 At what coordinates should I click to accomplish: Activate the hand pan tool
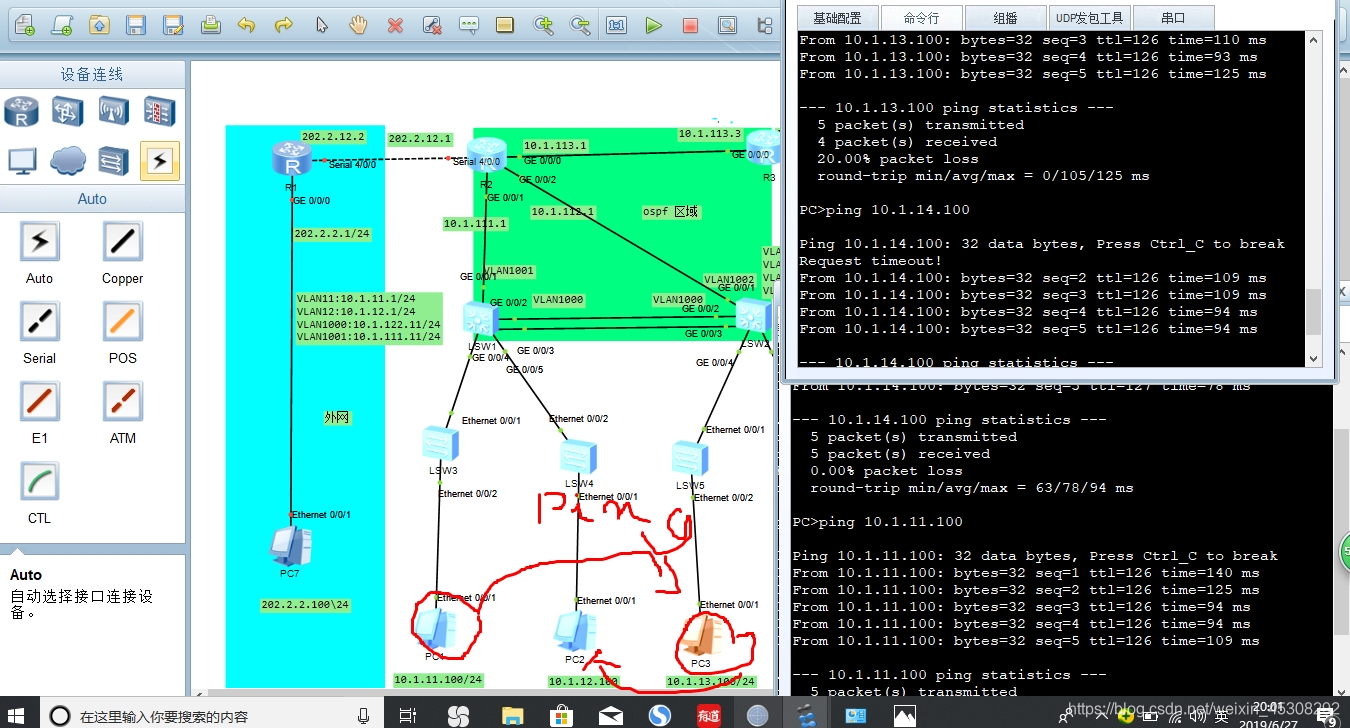point(357,25)
